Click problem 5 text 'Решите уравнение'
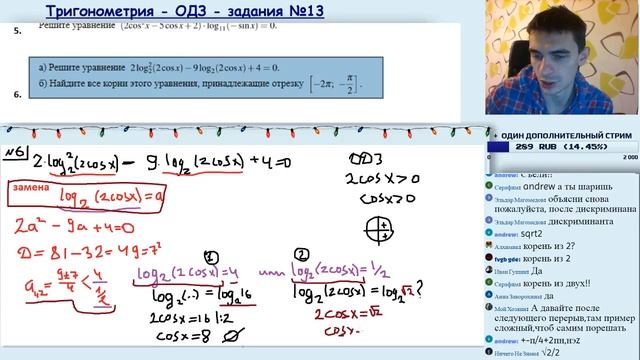The image size is (640, 360). (77, 26)
